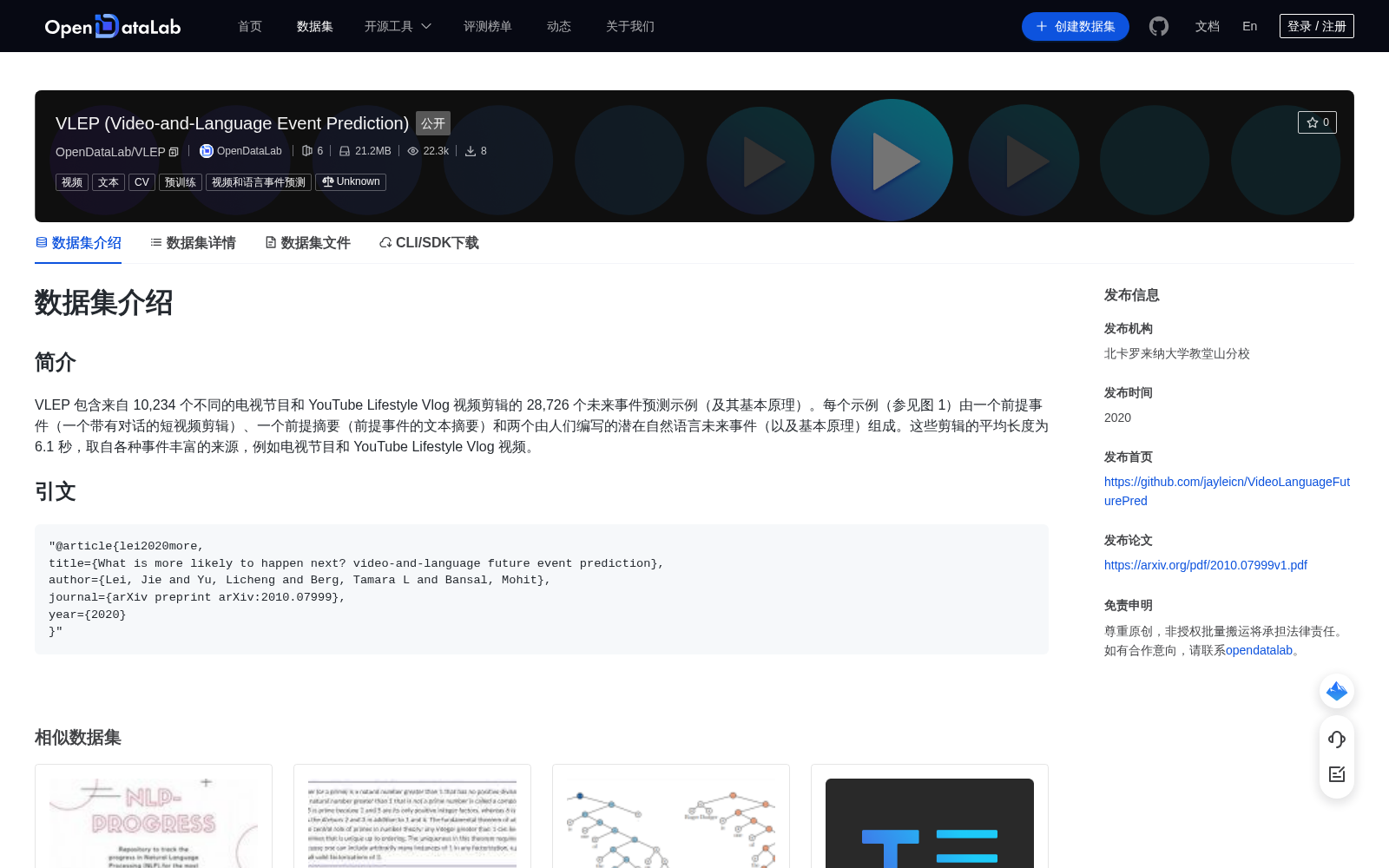
Task: Click the view count eye icon
Action: coord(413,151)
